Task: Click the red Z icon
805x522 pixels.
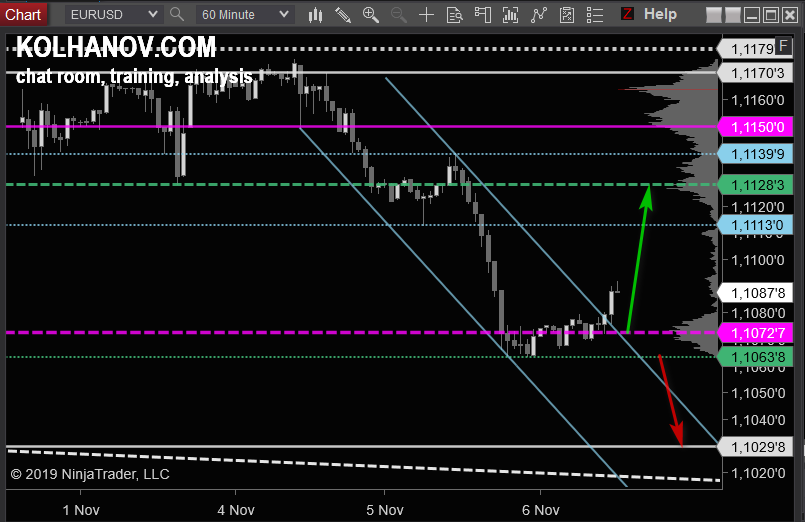Action: [627, 14]
